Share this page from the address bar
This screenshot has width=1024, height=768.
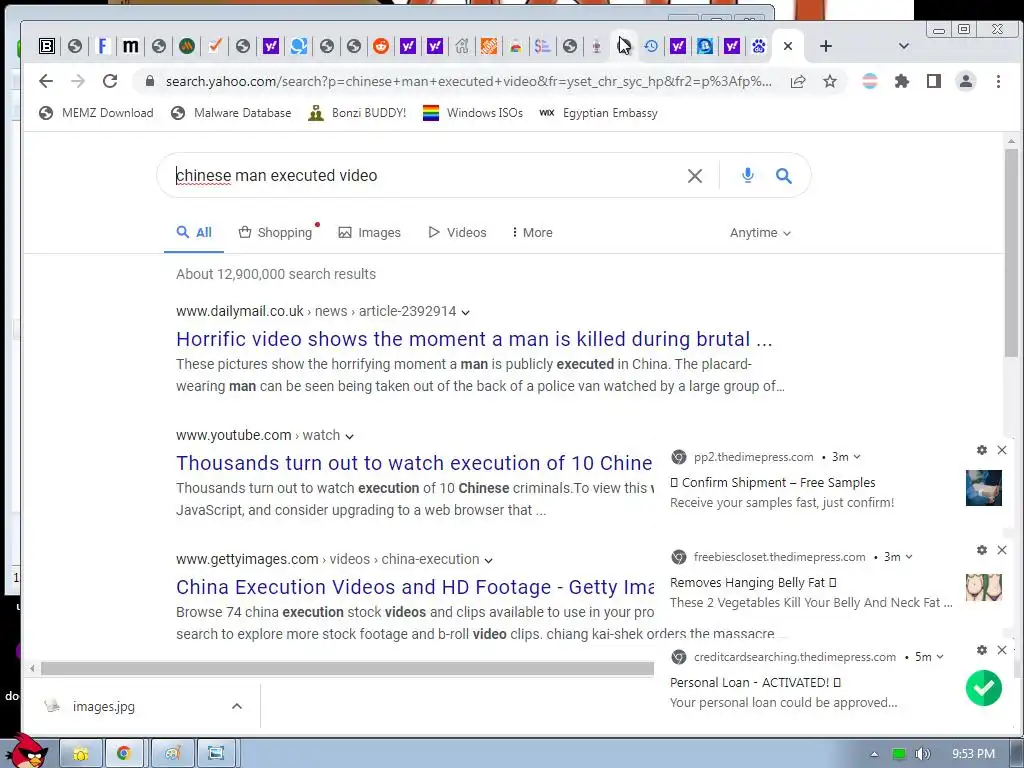tap(797, 81)
